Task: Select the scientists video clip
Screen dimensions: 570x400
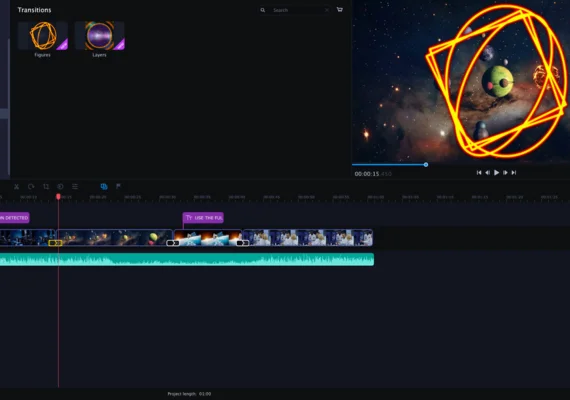Action: (x=308, y=237)
